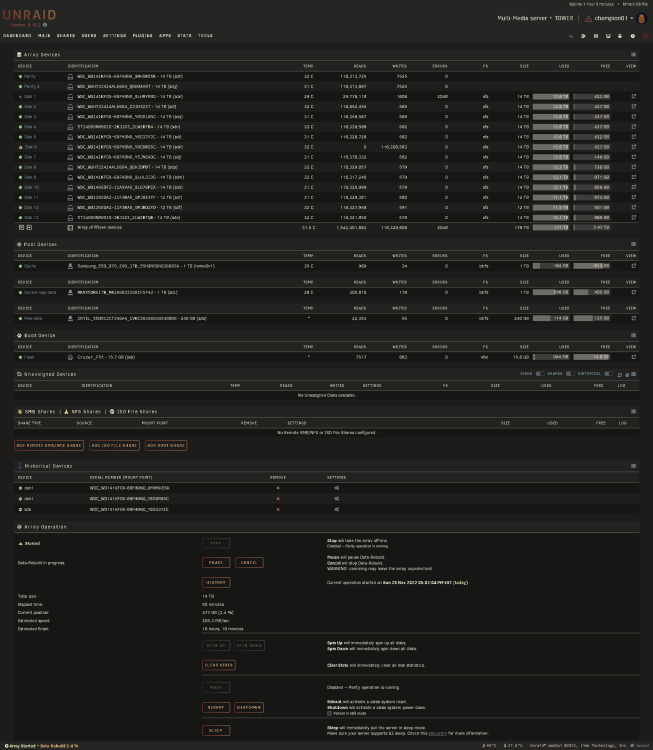The height and width of the screenshot is (750, 653).
Task: Click Add Remote SMB/NFS Share button
Action: pyautogui.click(x=49, y=445)
